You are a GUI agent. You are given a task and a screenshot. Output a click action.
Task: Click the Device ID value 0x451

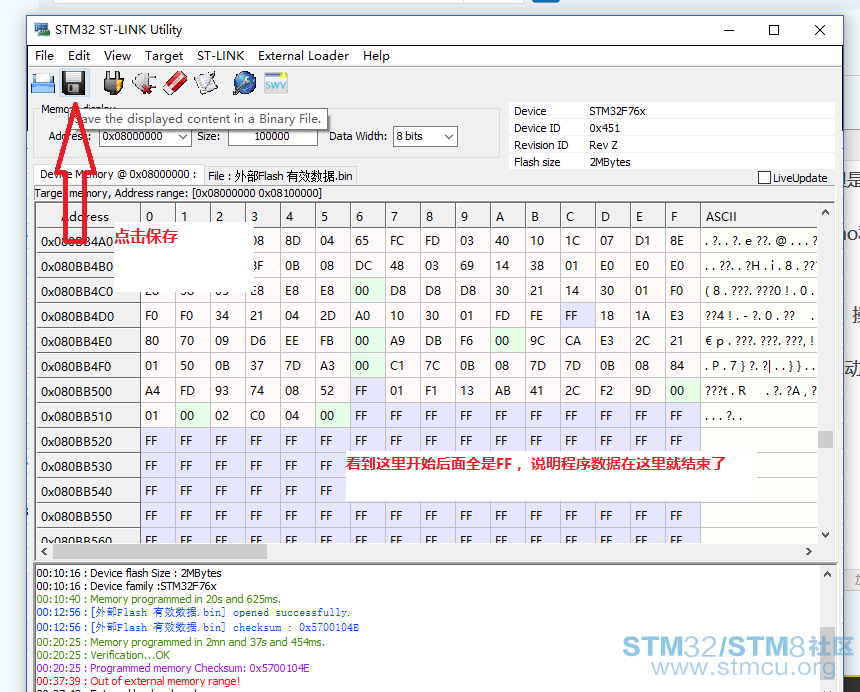(604, 128)
